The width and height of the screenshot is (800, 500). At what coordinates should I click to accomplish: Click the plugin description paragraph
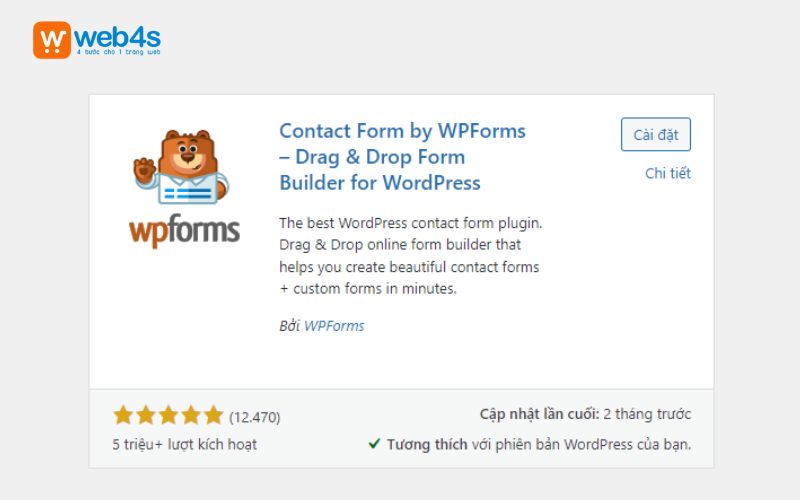tap(409, 255)
